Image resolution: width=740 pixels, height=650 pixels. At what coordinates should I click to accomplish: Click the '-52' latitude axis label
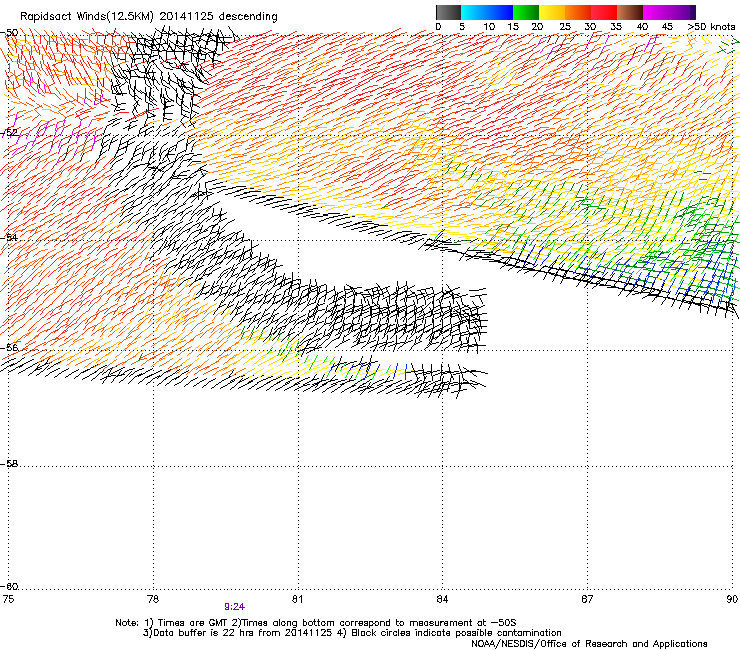point(9,133)
